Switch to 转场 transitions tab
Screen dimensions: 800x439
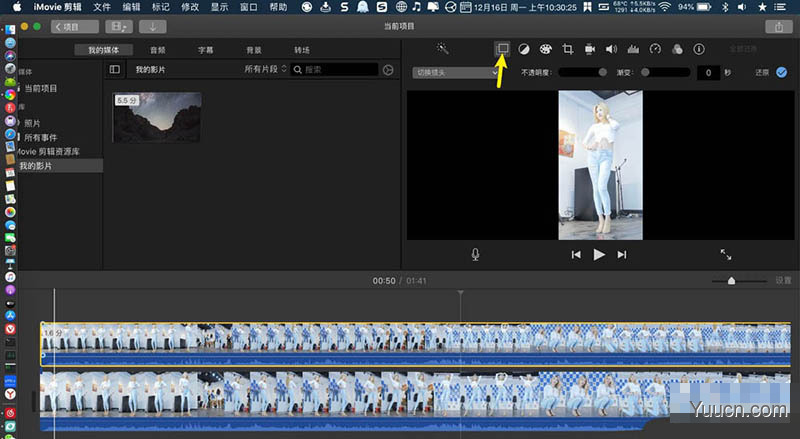click(x=302, y=50)
